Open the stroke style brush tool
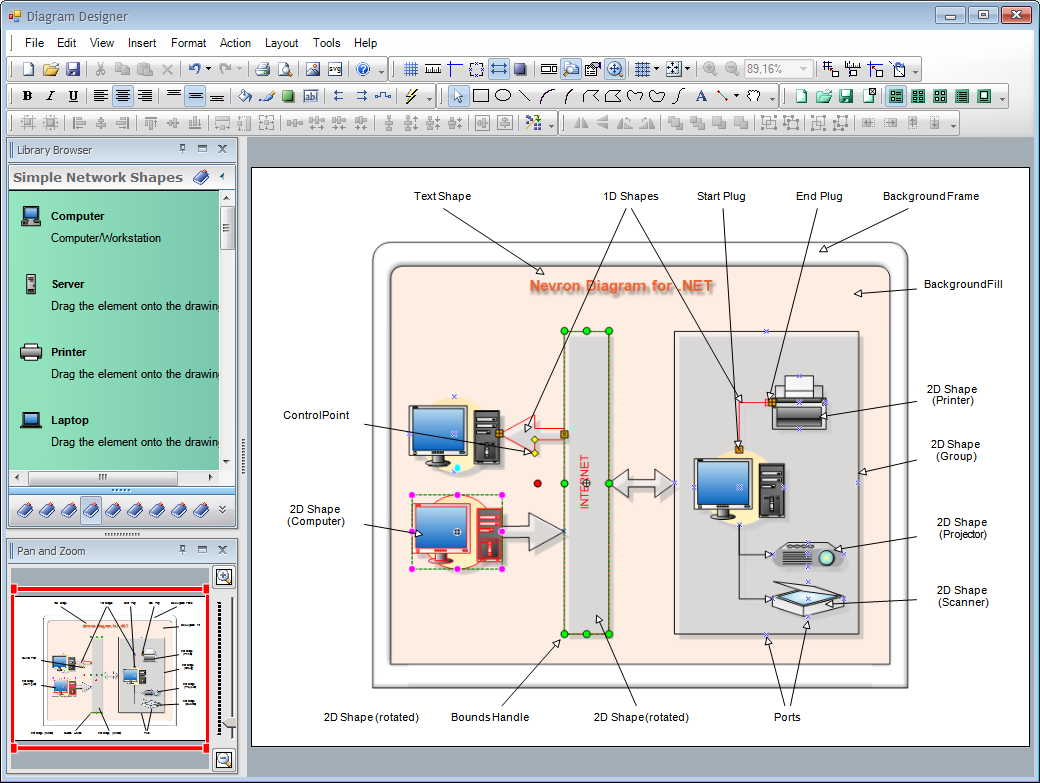The image size is (1040, 783). (267, 96)
